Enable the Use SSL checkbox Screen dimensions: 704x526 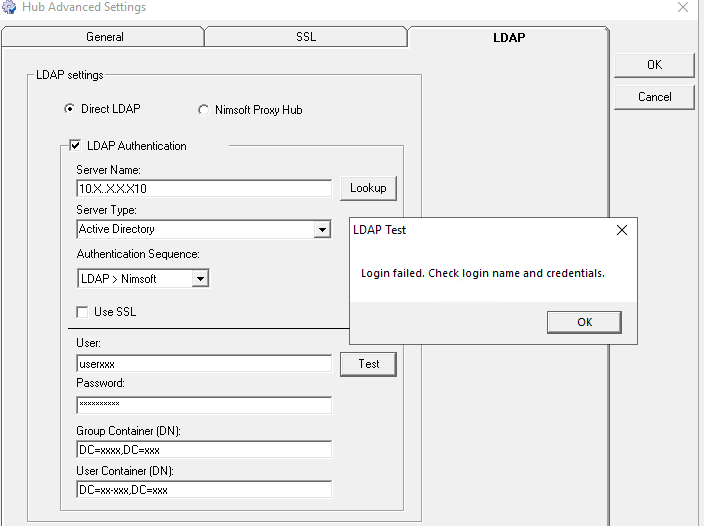point(82,312)
